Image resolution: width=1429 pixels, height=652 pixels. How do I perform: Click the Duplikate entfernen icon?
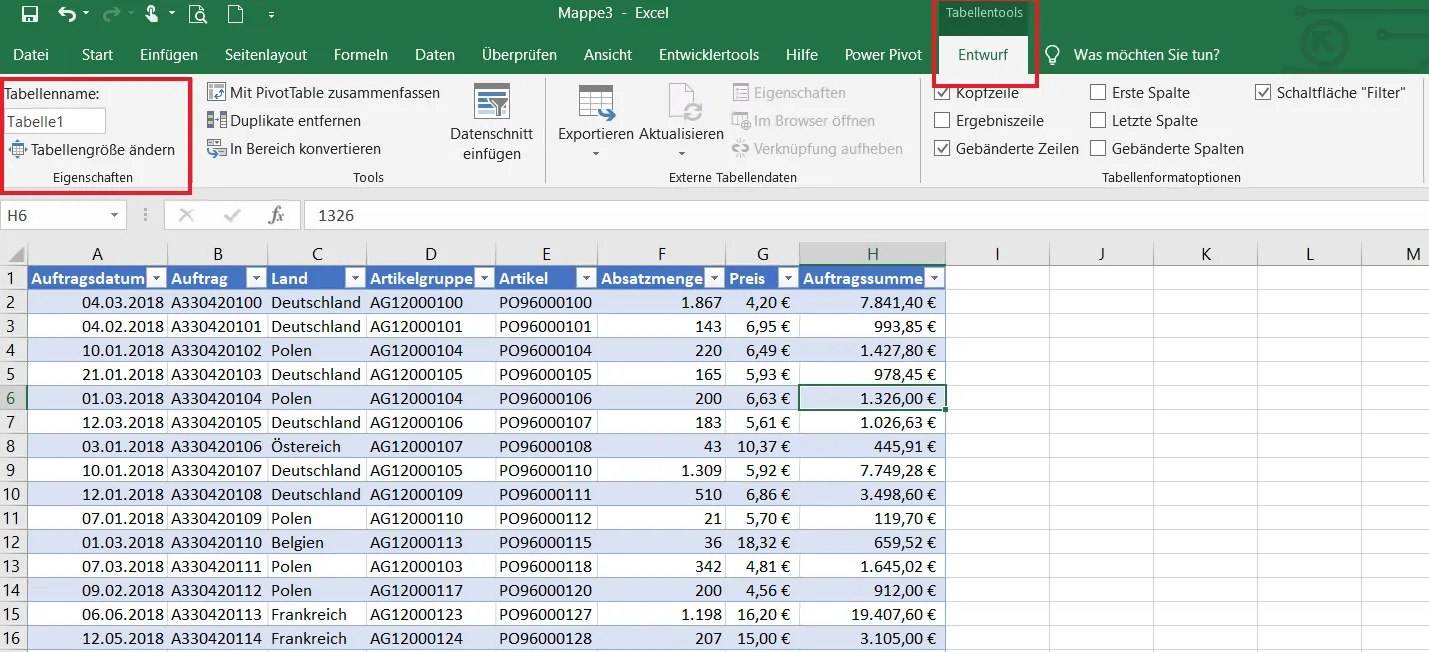(216, 121)
